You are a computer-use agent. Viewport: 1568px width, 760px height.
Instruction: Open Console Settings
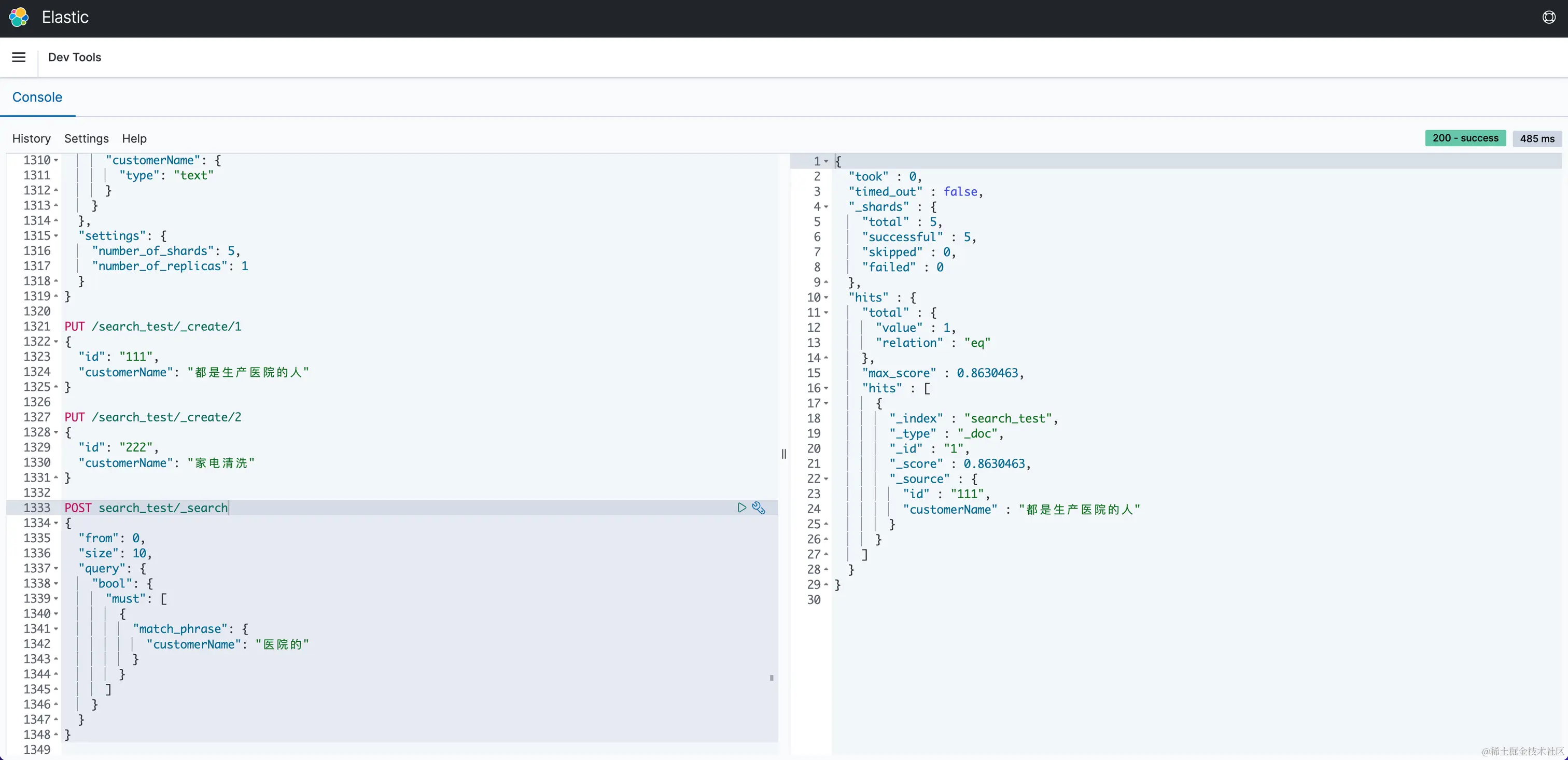[87, 138]
